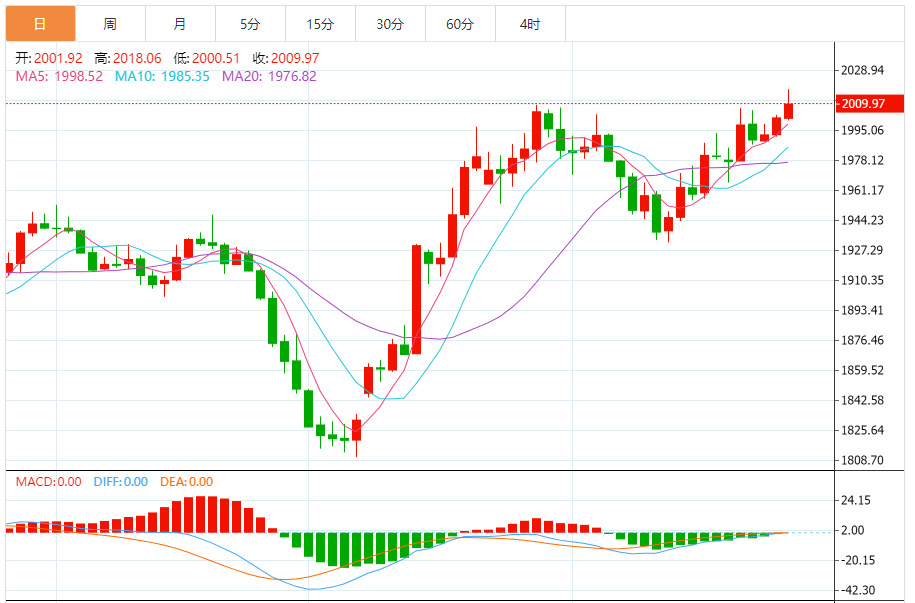Click the DEA:0.00 label

coord(187,482)
